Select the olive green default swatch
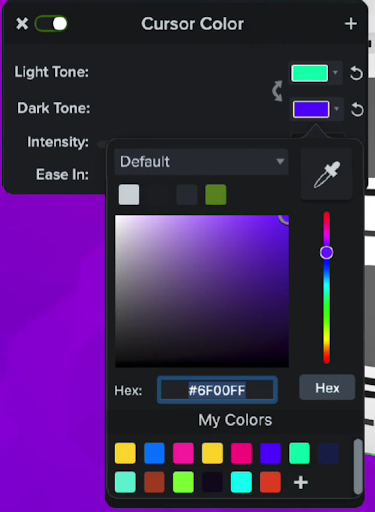 pos(216,195)
